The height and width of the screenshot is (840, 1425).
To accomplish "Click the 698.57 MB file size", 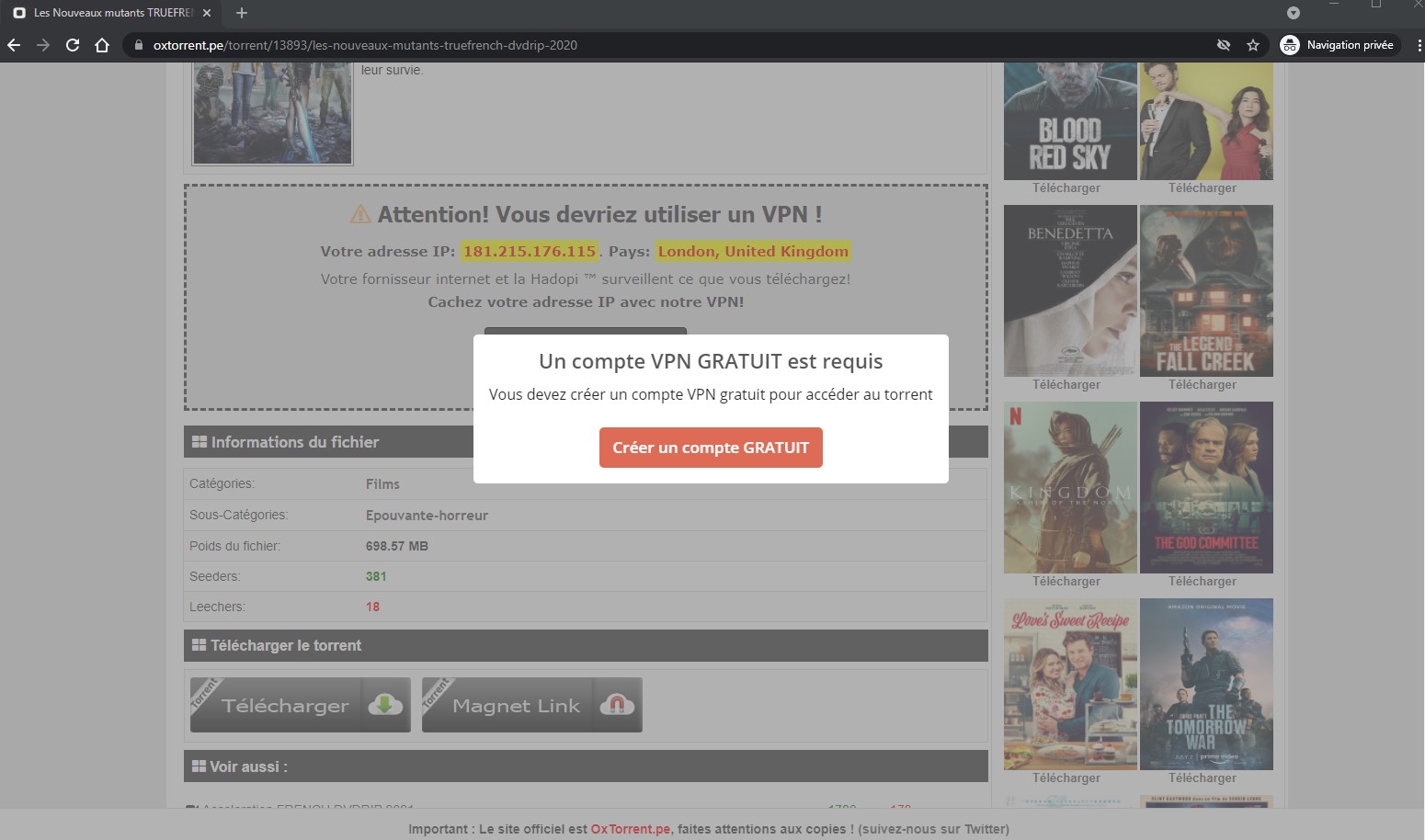I will (x=397, y=546).
